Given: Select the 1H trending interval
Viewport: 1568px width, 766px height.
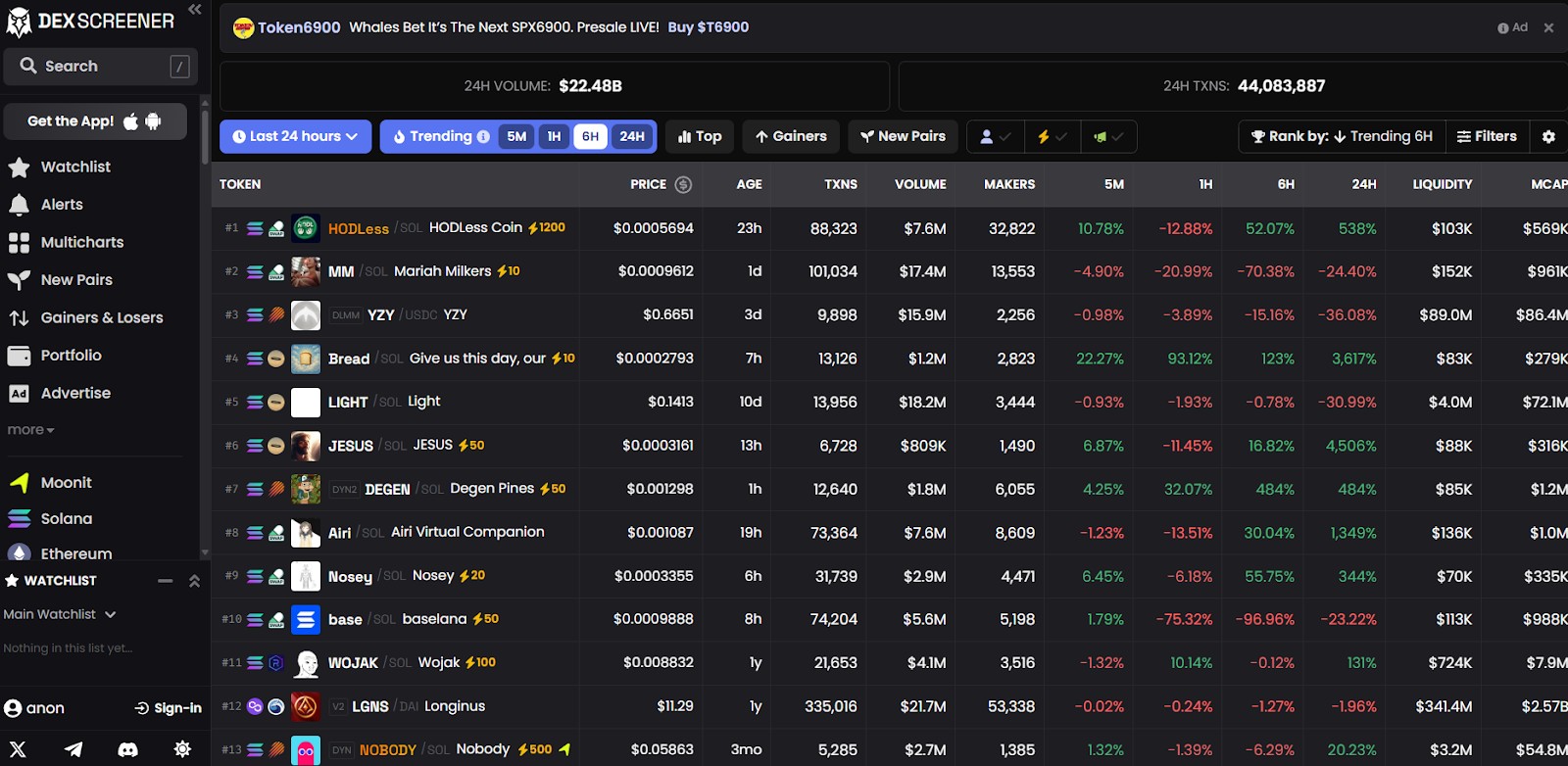Looking at the screenshot, I should click(x=554, y=137).
